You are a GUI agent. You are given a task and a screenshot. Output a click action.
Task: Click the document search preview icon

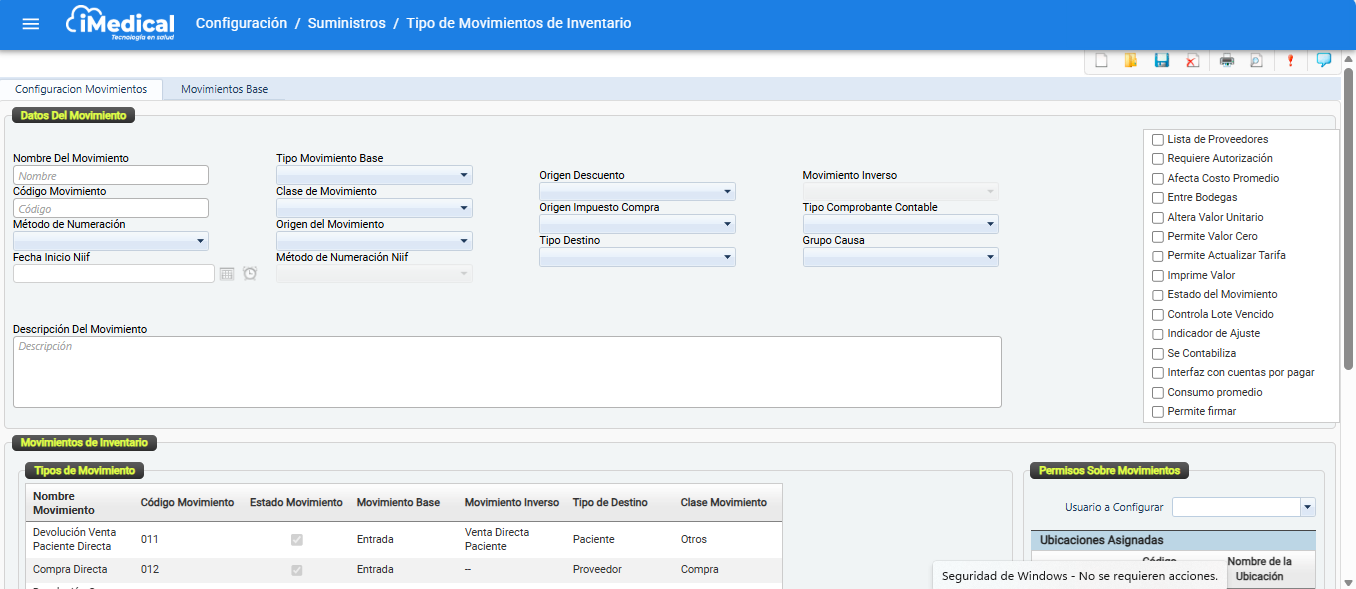point(1256,61)
